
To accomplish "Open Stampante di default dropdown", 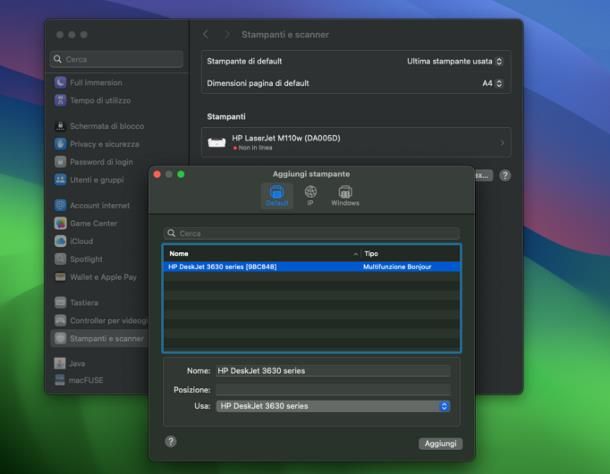I will click(x=455, y=61).
